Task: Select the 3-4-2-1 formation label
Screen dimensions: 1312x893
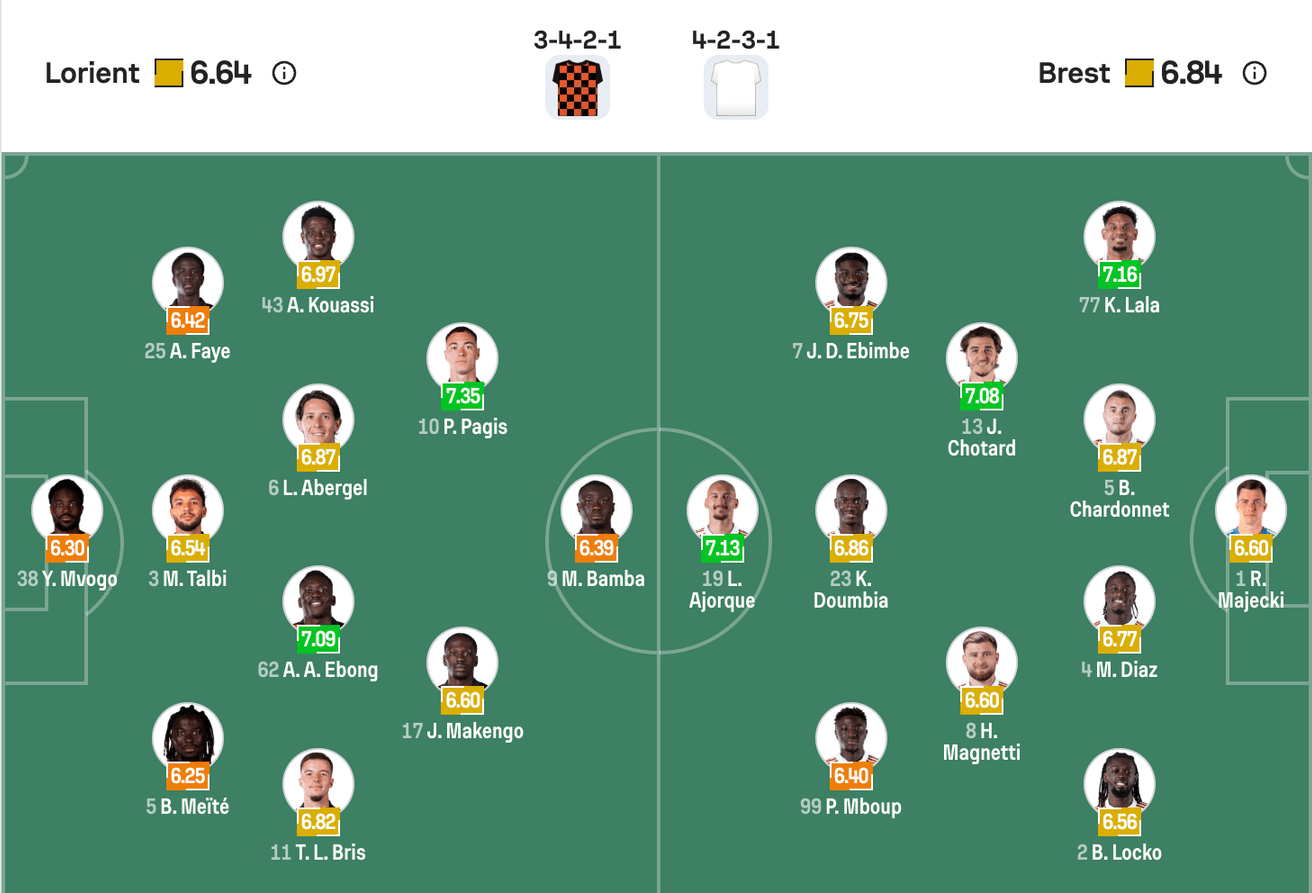Action: pos(577,40)
